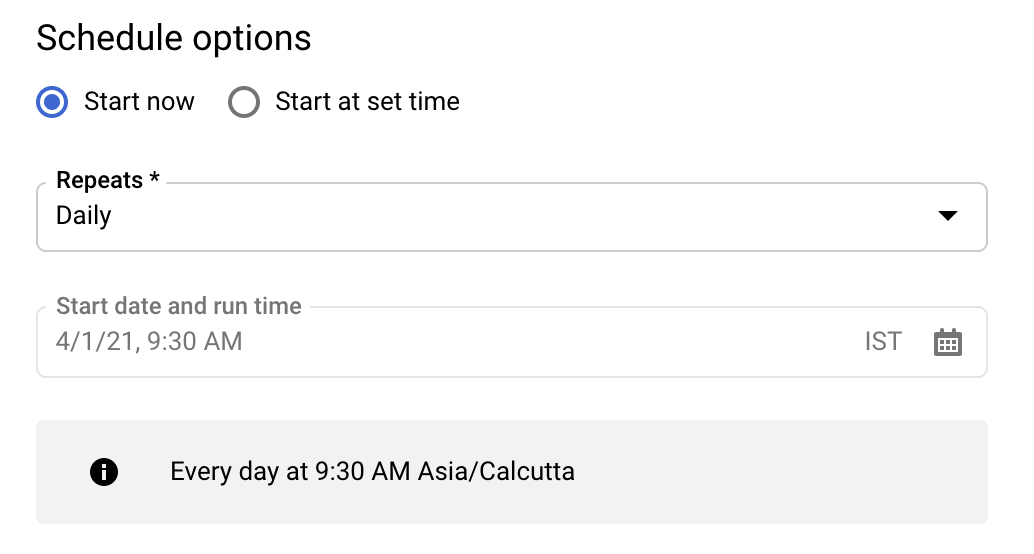
Task: Click the 'Start at set time' label
Action: [367, 102]
